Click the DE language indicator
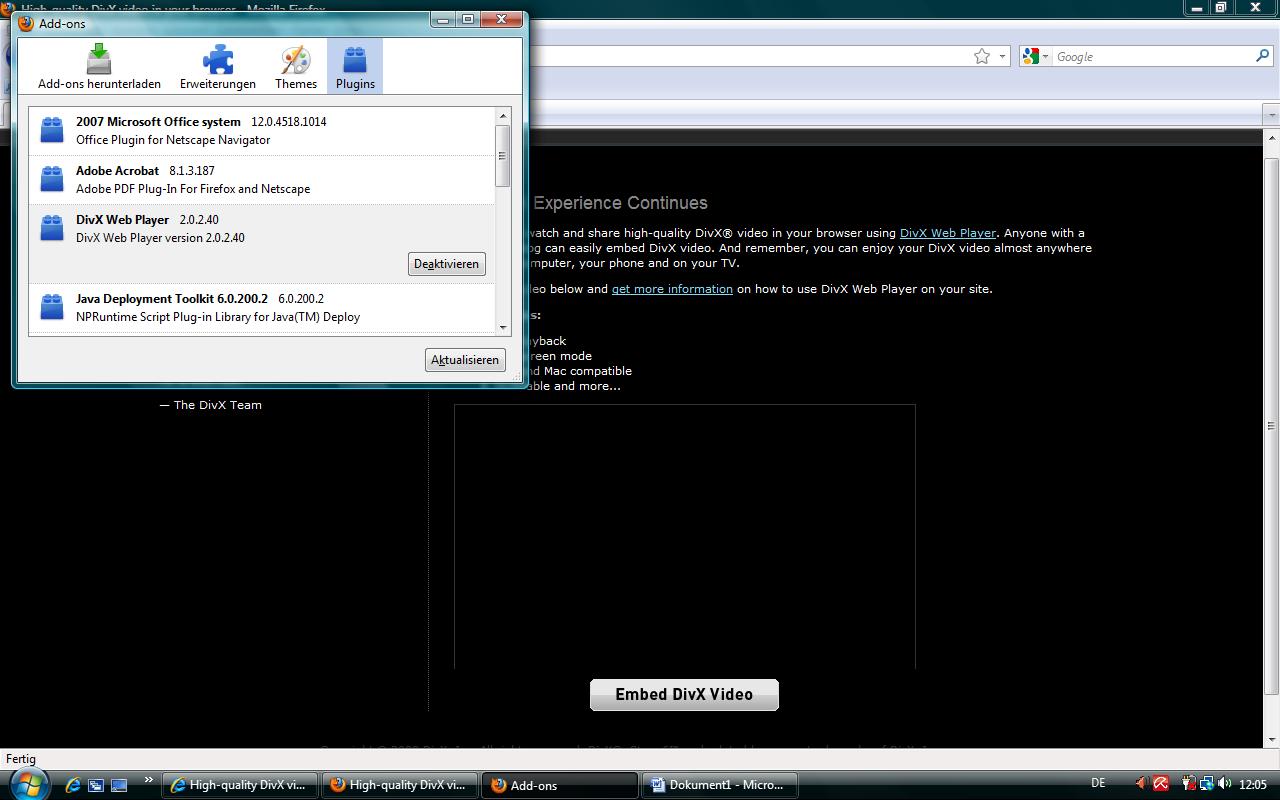Viewport: 1280px width, 800px height. (1098, 784)
